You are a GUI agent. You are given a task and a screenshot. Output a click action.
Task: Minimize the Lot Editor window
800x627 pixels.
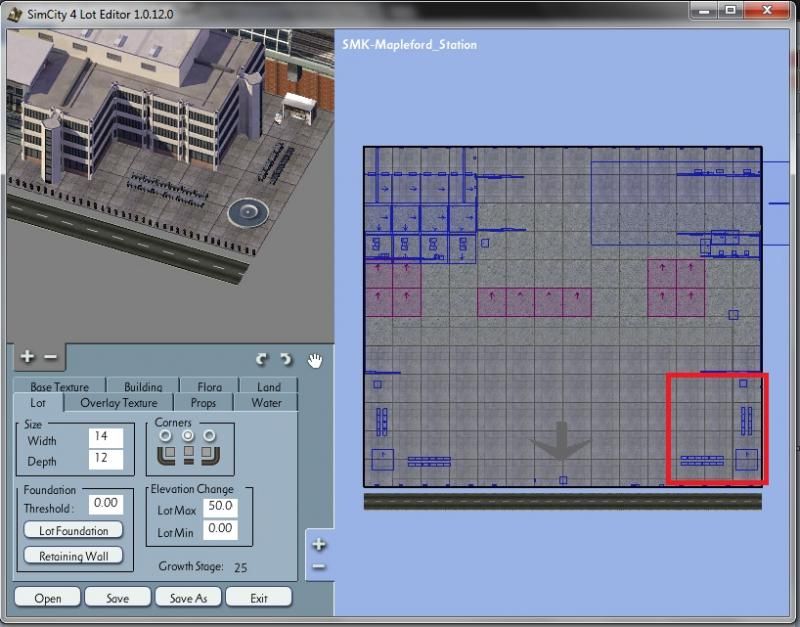(704, 11)
